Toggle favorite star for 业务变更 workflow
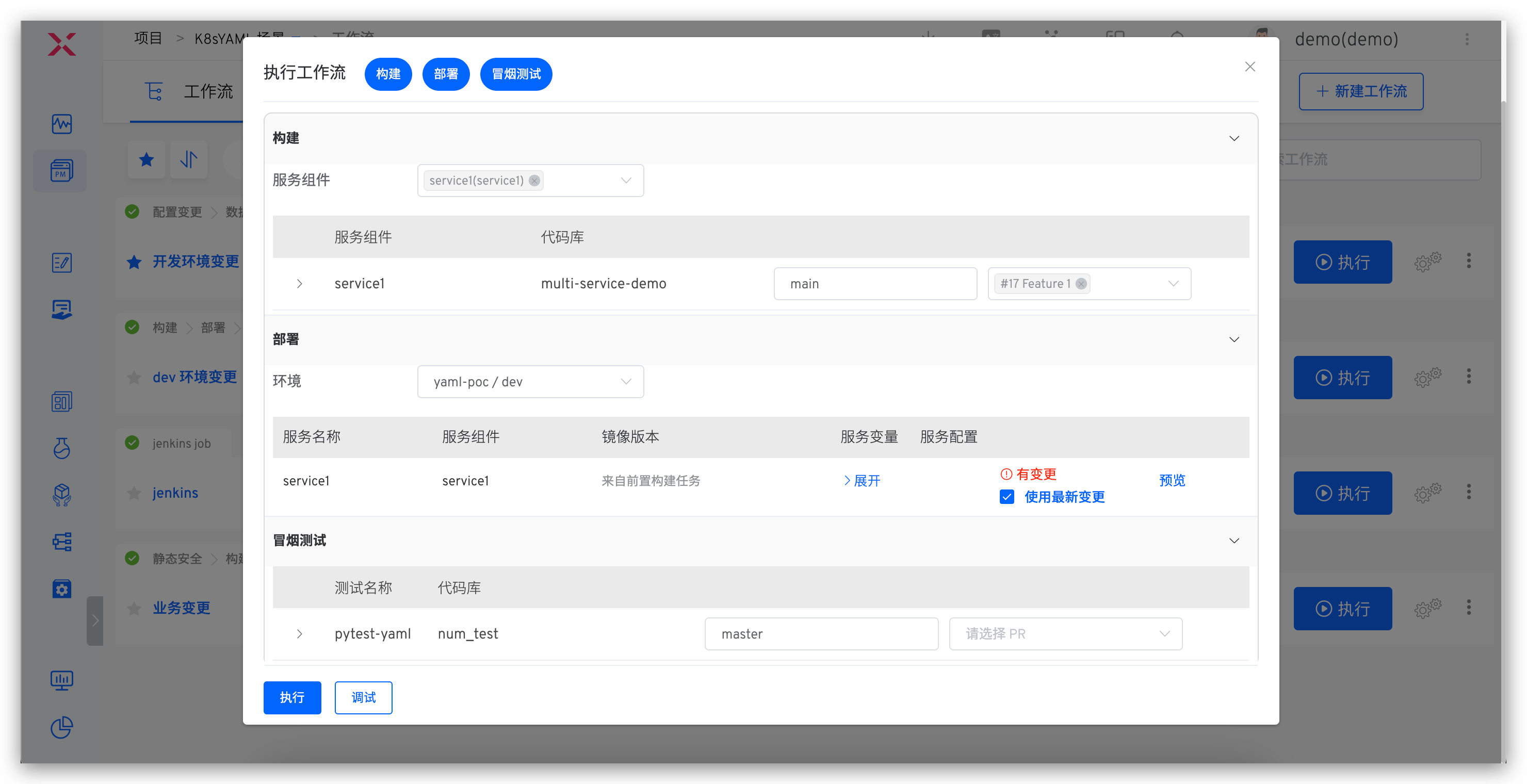 click(135, 609)
